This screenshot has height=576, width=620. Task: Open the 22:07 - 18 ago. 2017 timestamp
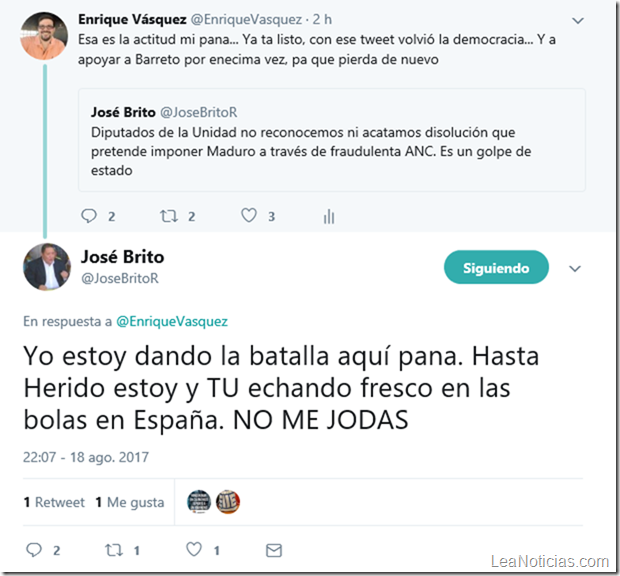click(x=86, y=457)
